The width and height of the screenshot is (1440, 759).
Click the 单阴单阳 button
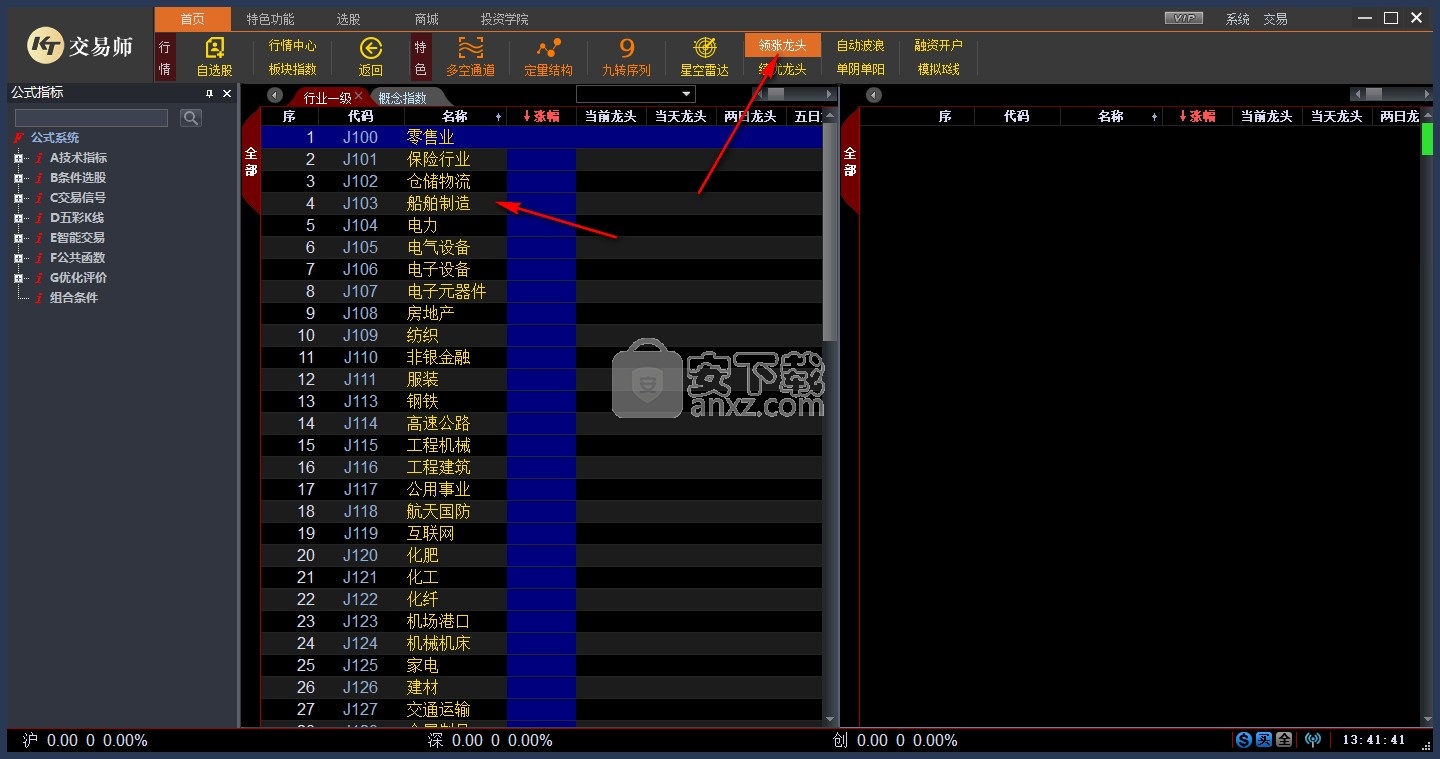(x=861, y=69)
